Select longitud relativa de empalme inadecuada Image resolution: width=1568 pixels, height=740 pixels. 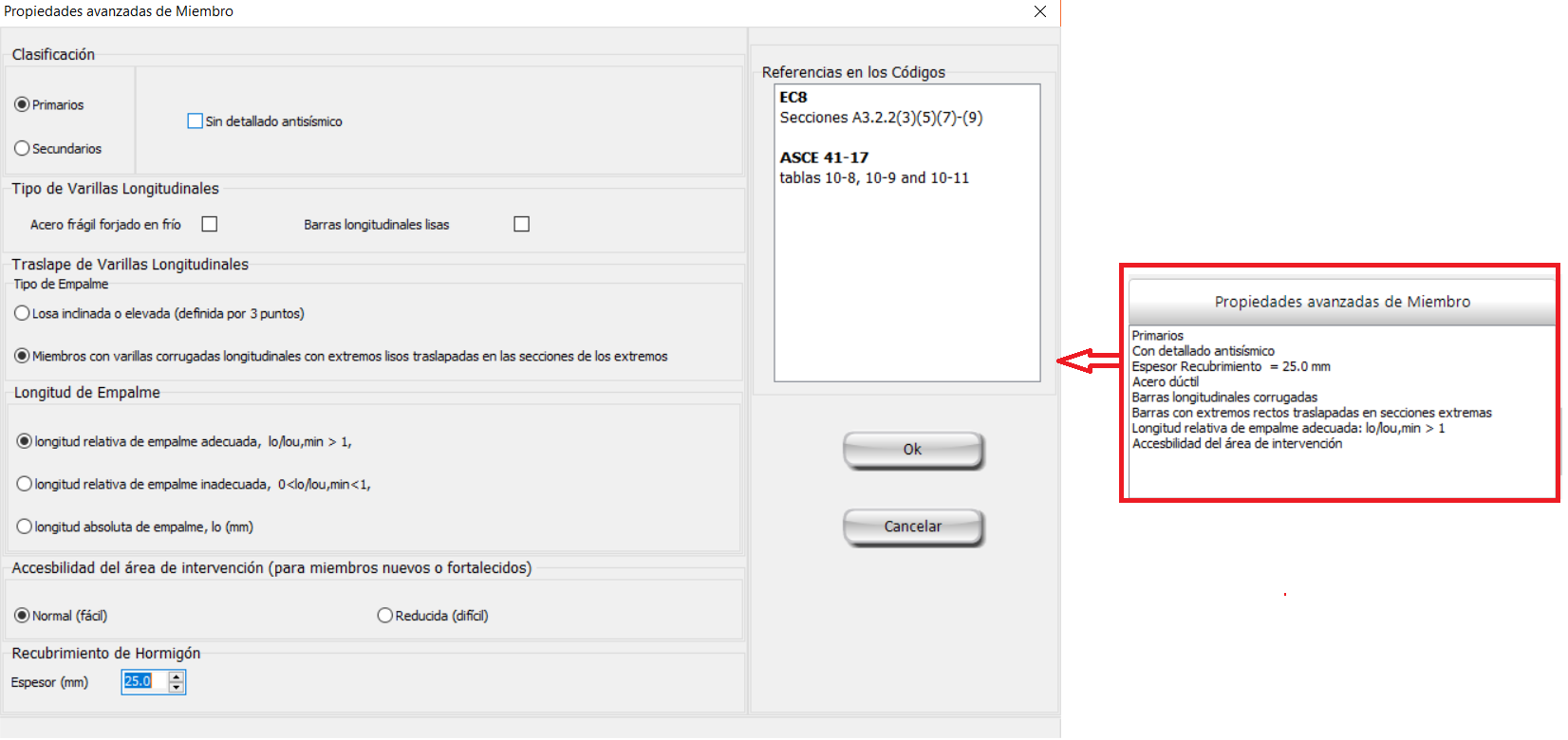click(x=25, y=484)
